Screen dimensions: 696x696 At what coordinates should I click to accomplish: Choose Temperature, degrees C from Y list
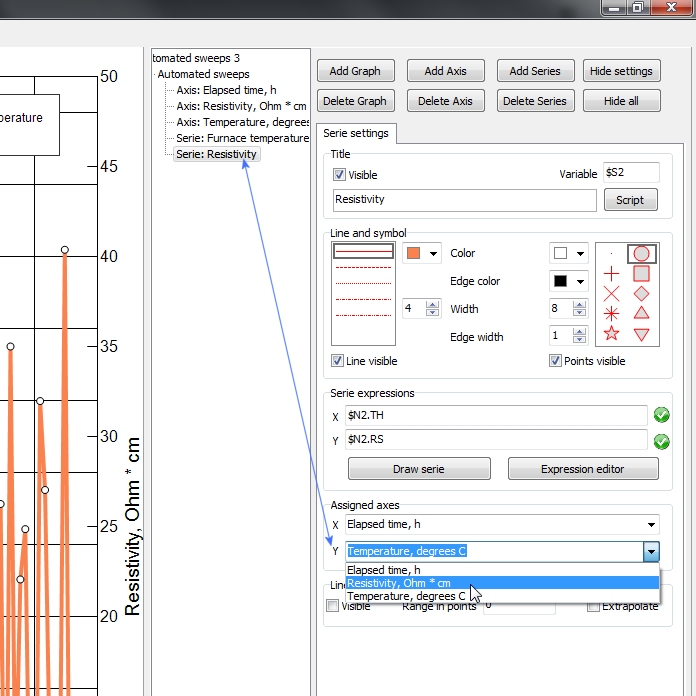(502, 596)
